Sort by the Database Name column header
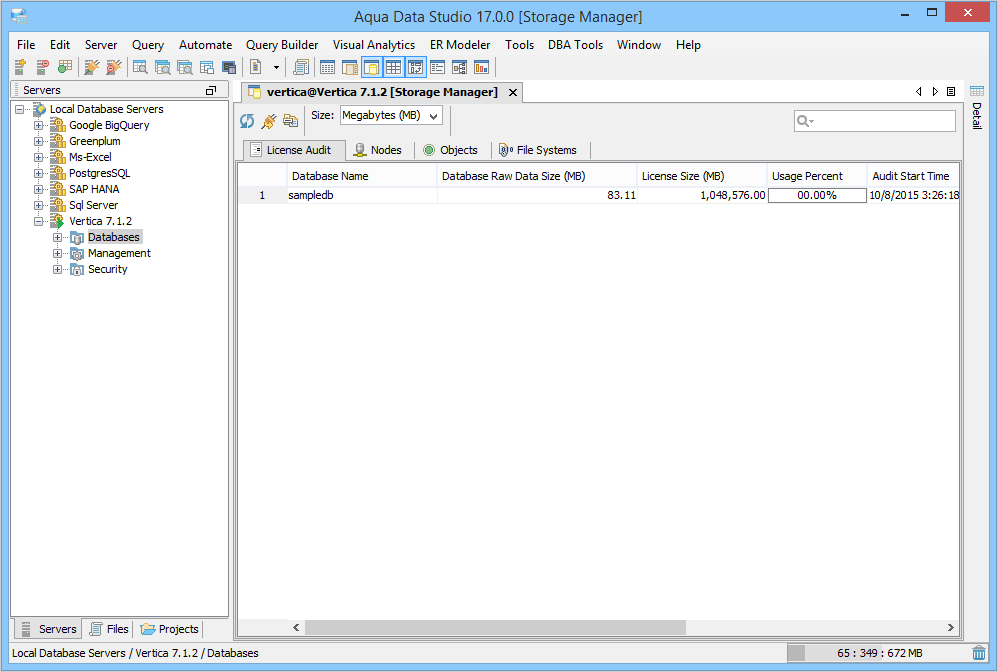The height and width of the screenshot is (672, 998). coord(362,176)
